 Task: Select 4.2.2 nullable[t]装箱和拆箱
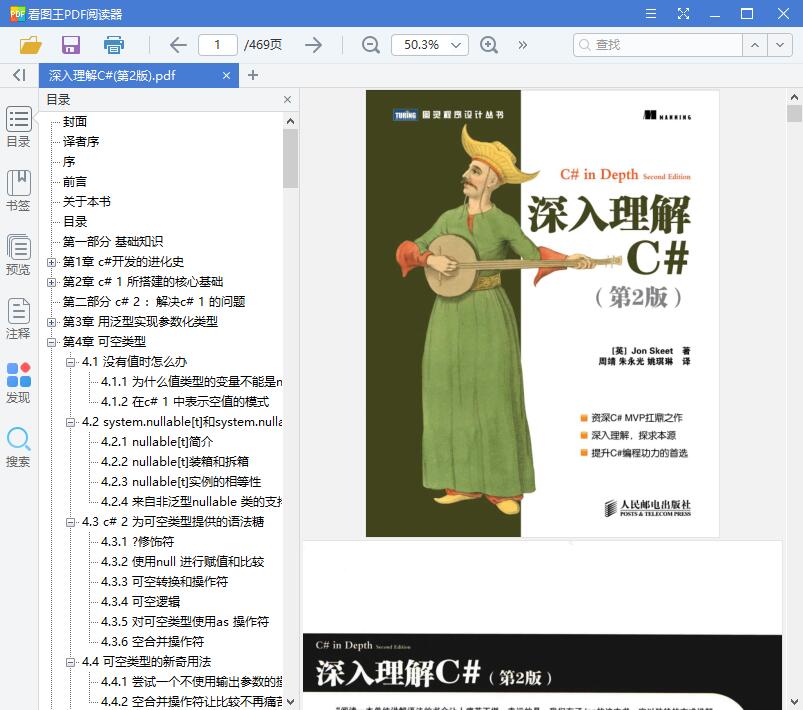(x=175, y=462)
